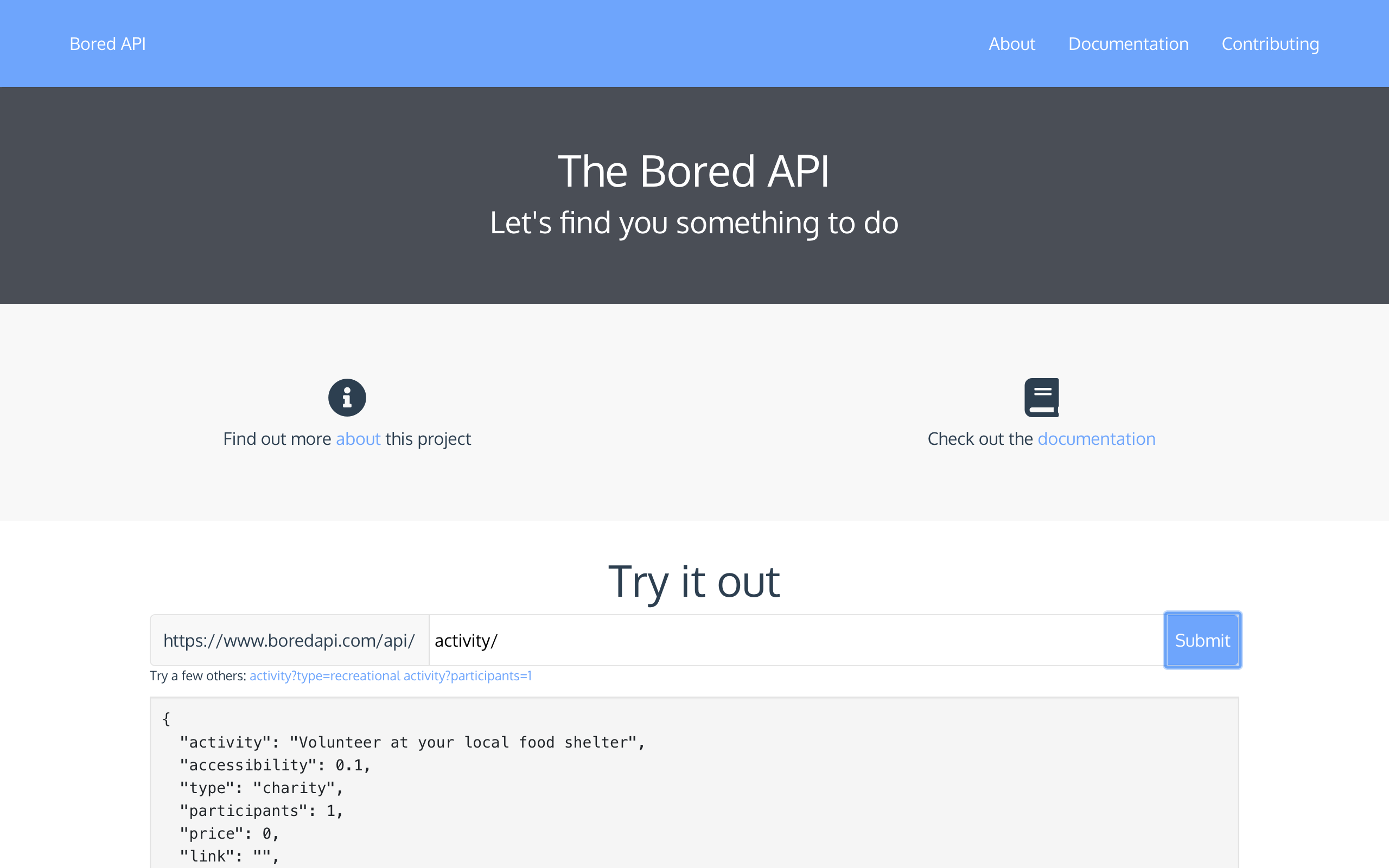Open the About nav menu item
1389x868 pixels.
(1011, 43)
